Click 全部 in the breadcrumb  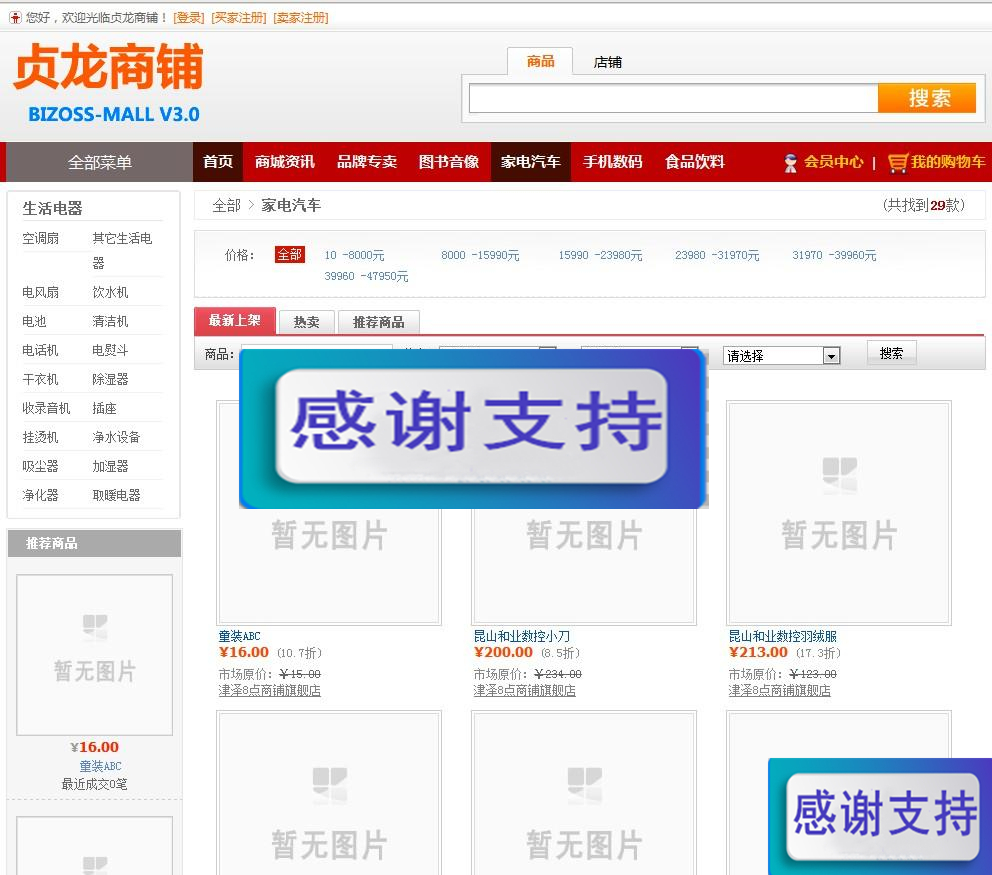[226, 205]
